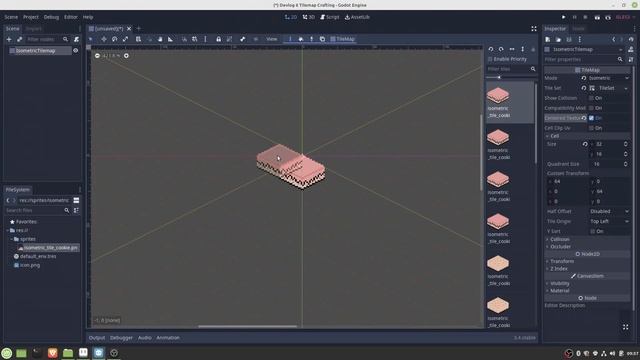Flip tile horizontally in TileMap palette
The height and width of the screenshot is (360, 640).
[512, 49]
